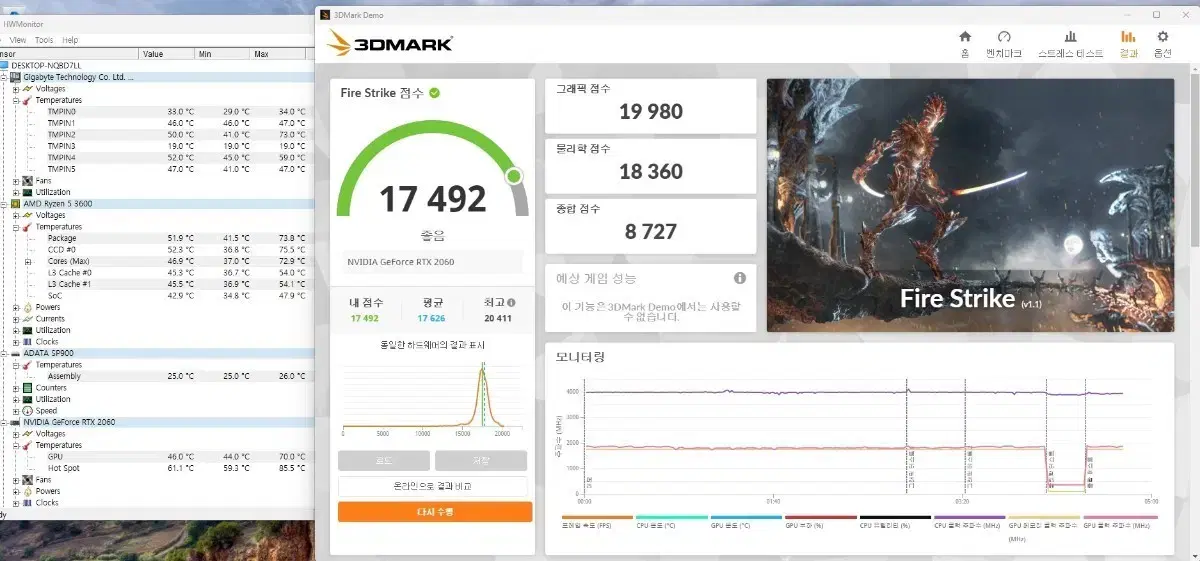Click the NVIDIA GeForce RTX 2060 field under score
The height and width of the screenshot is (561, 1200).
434,262
